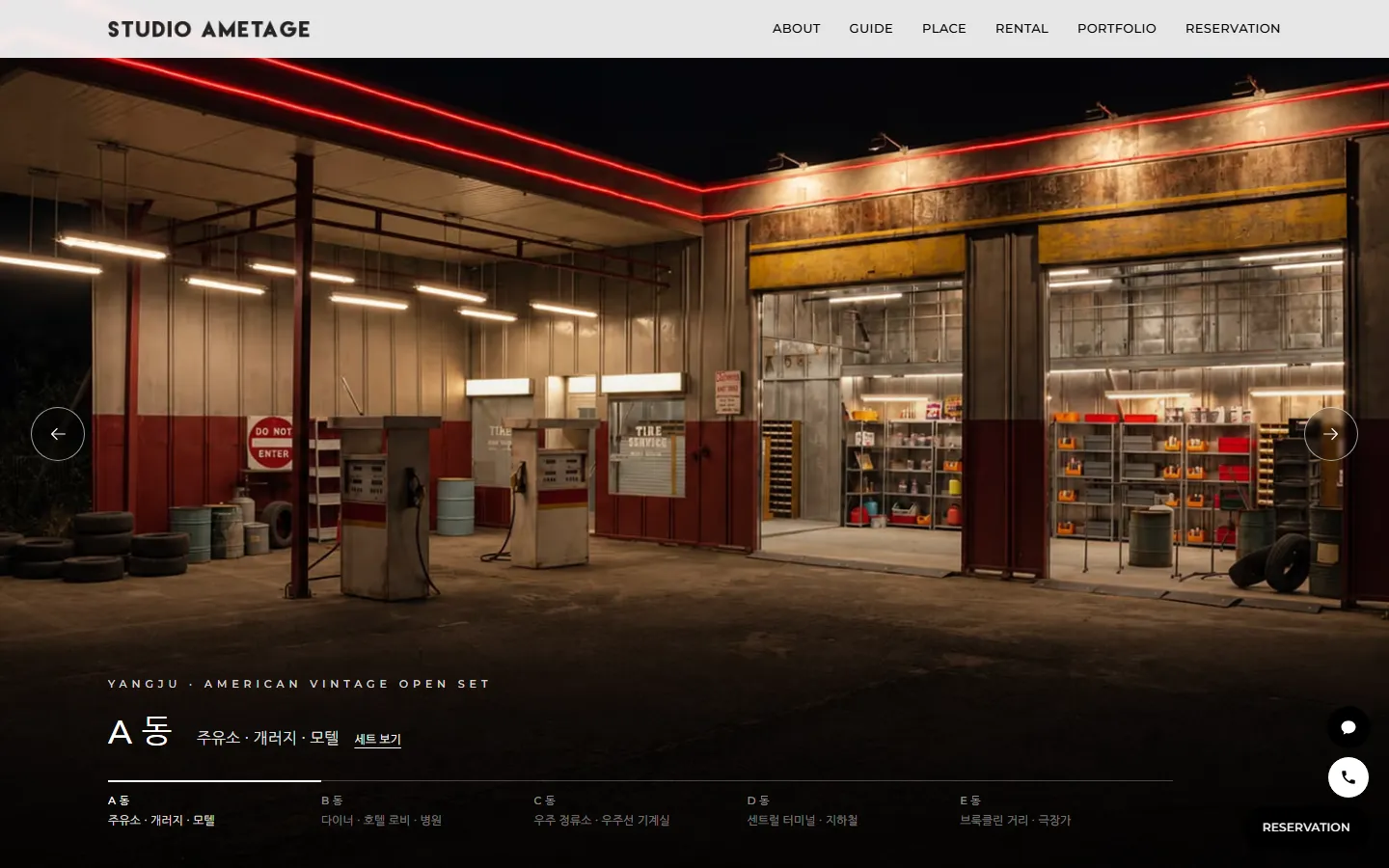The width and height of the screenshot is (1389, 868).
Task: Open the chat bubble icon
Action: point(1348,727)
